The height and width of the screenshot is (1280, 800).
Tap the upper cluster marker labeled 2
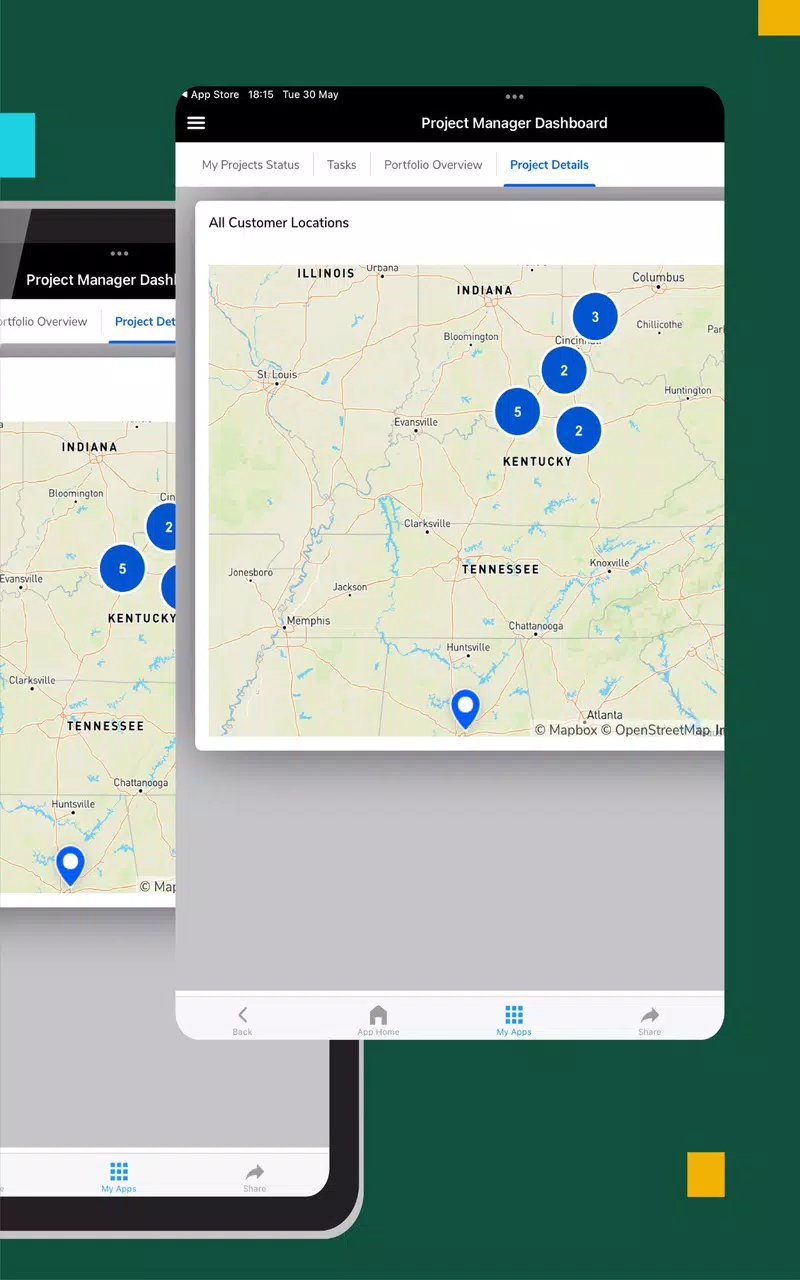564,370
